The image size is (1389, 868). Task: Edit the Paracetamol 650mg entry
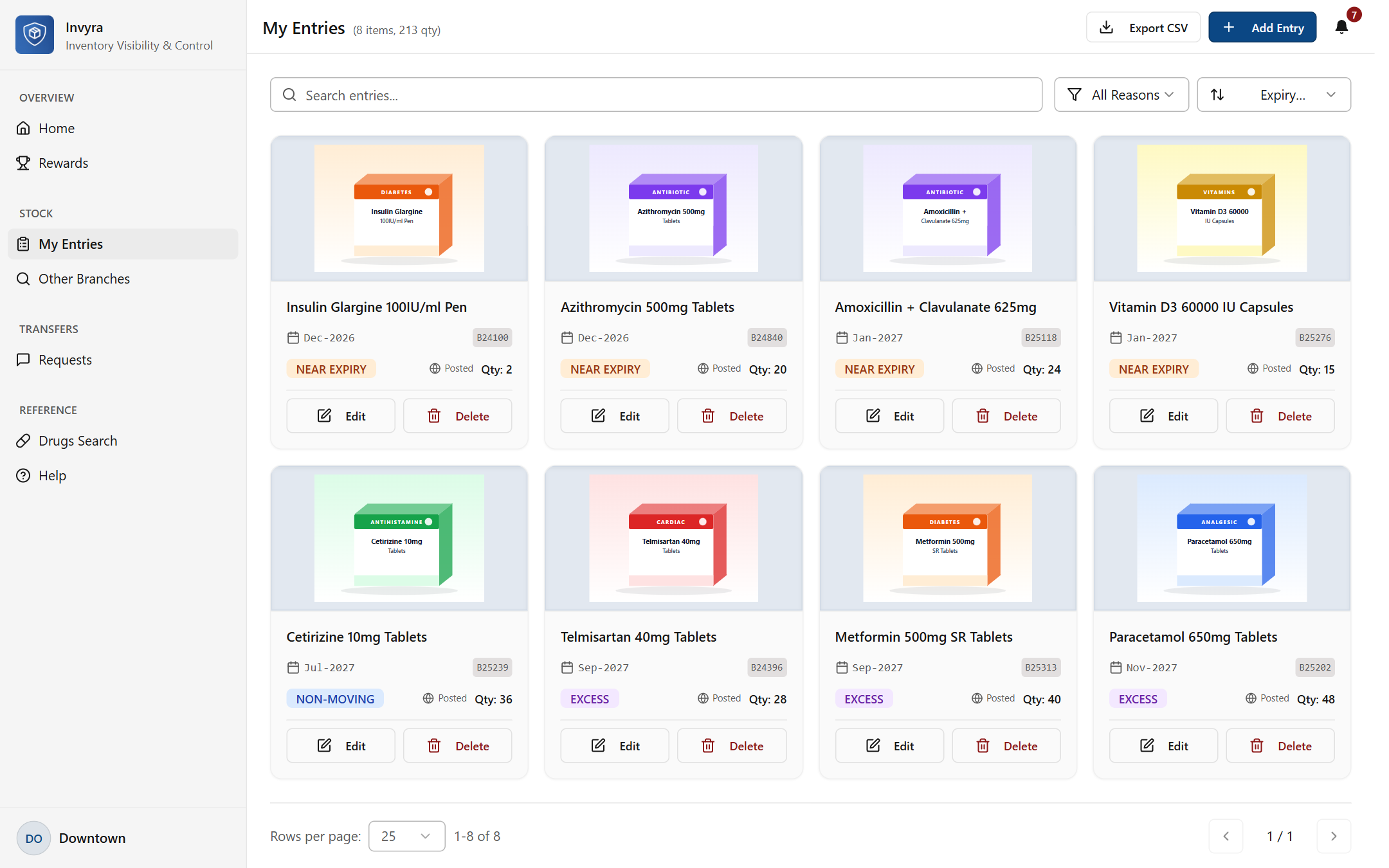(x=1163, y=746)
